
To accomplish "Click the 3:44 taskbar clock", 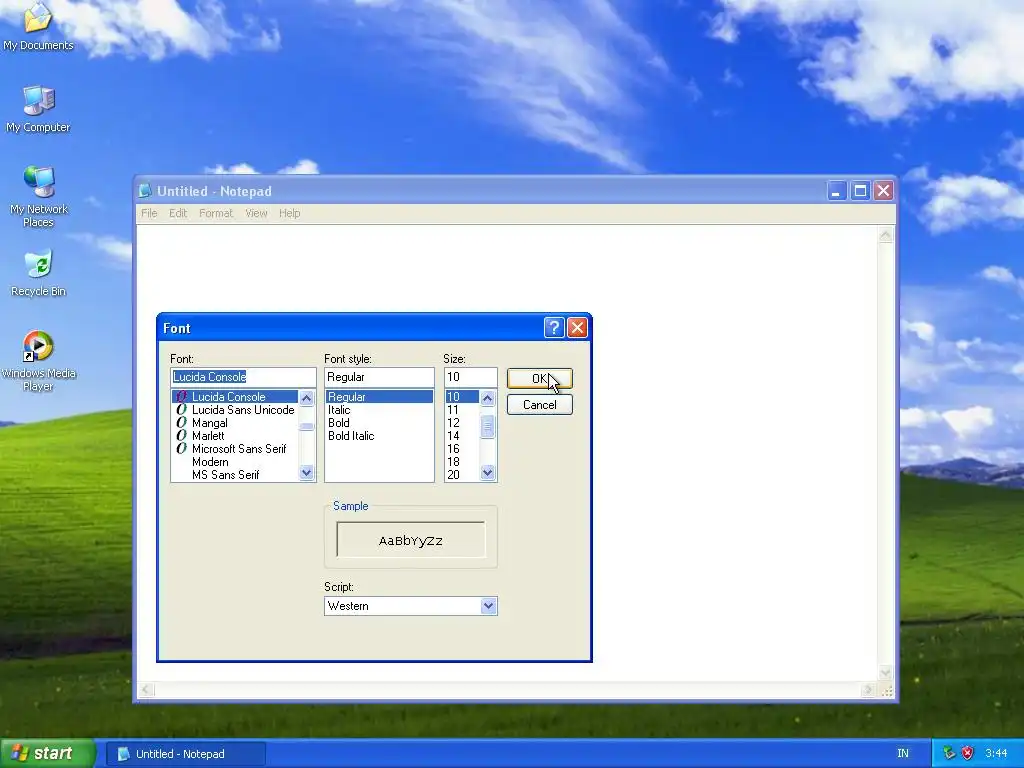I will pyautogui.click(x=996, y=753).
